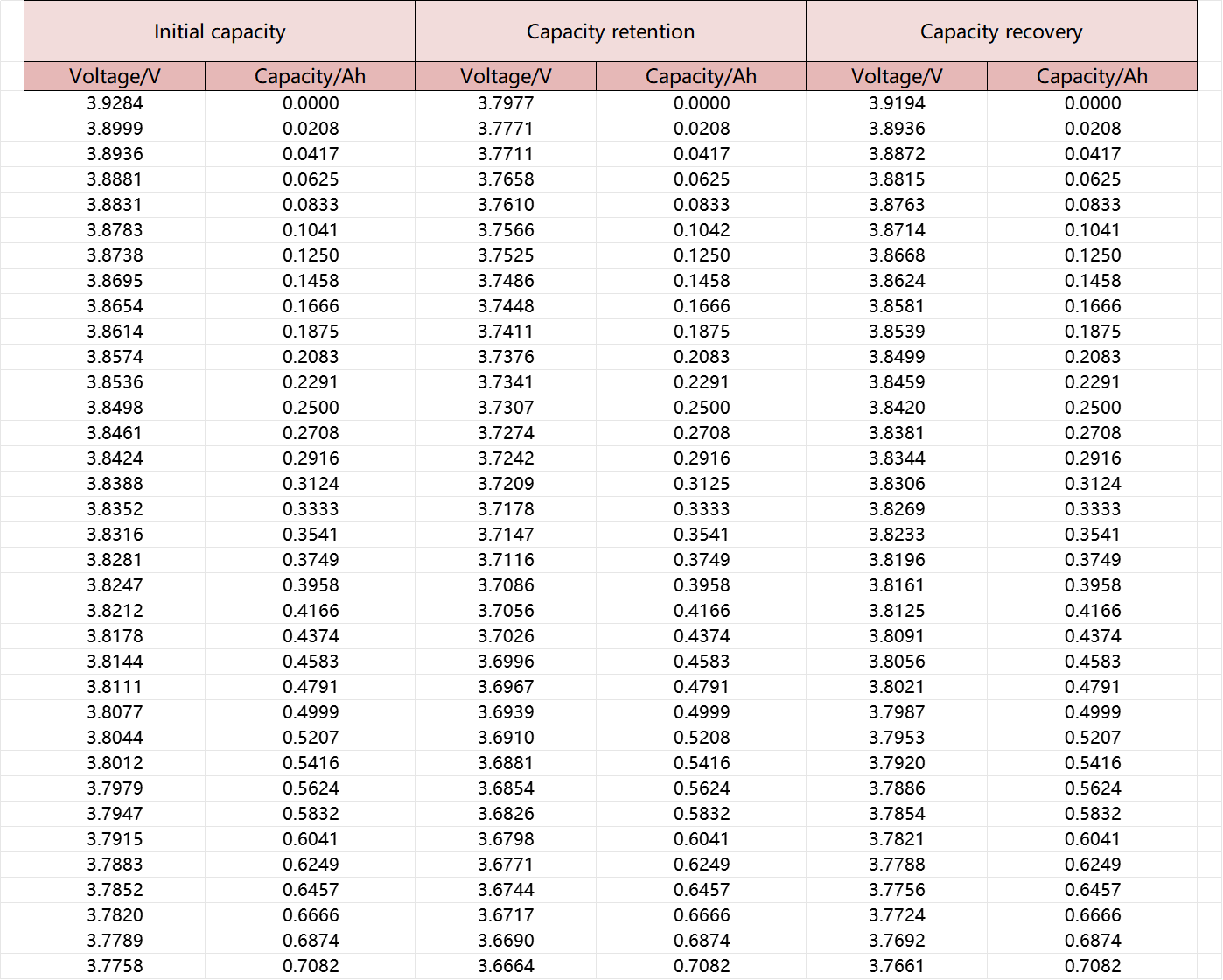The height and width of the screenshot is (980, 1223).
Task: Click Capacity/Ah header under Initial capacity
Action: click(x=311, y=76)
